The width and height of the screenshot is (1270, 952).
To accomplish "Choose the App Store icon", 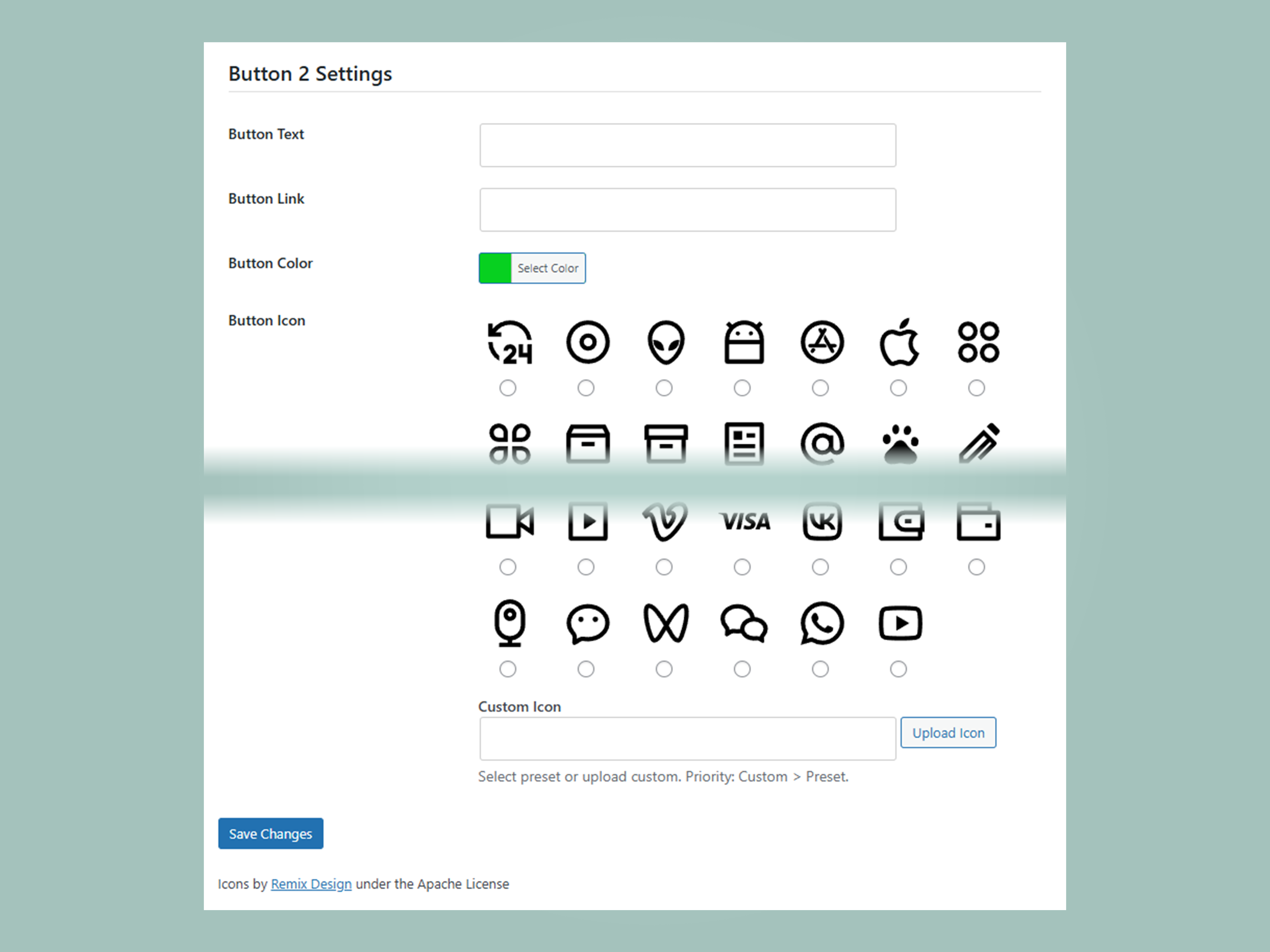I will (x=822, y=343).
